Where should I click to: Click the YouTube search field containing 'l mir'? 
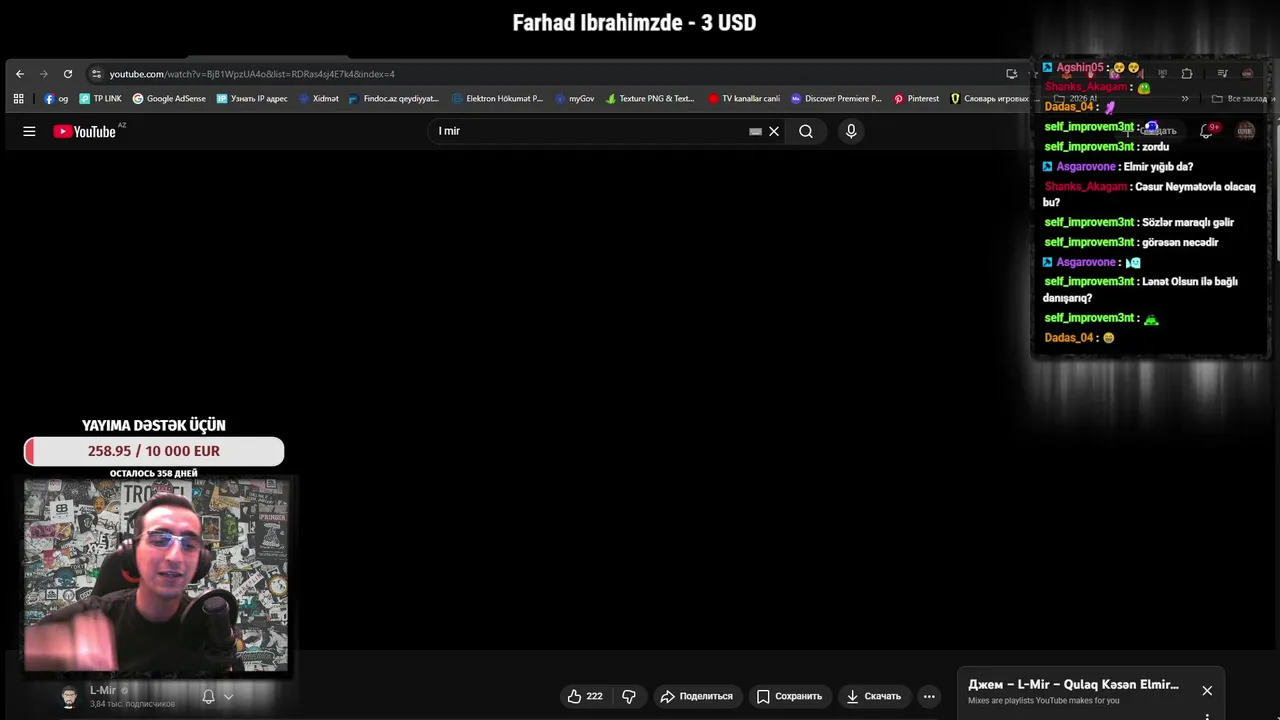pos(590,131)
